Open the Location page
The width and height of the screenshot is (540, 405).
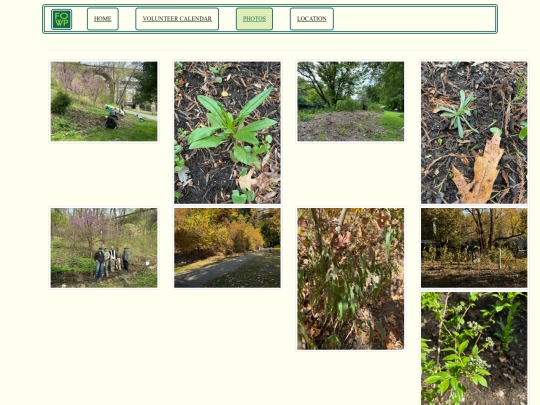coord(312,19)
